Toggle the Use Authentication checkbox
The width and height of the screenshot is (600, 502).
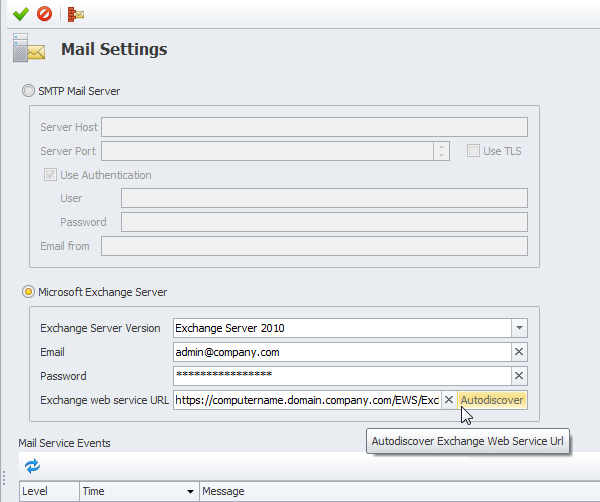pyautogui.click(x=50, y=175)
